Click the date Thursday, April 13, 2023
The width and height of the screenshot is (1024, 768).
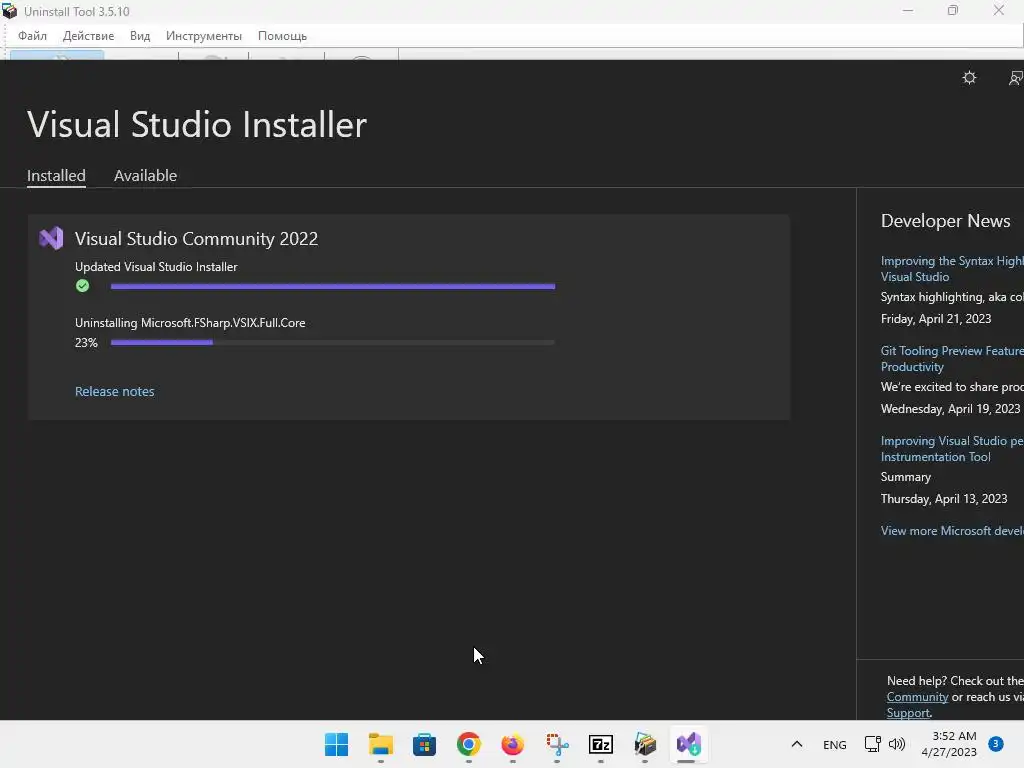[x=944, y=499]
